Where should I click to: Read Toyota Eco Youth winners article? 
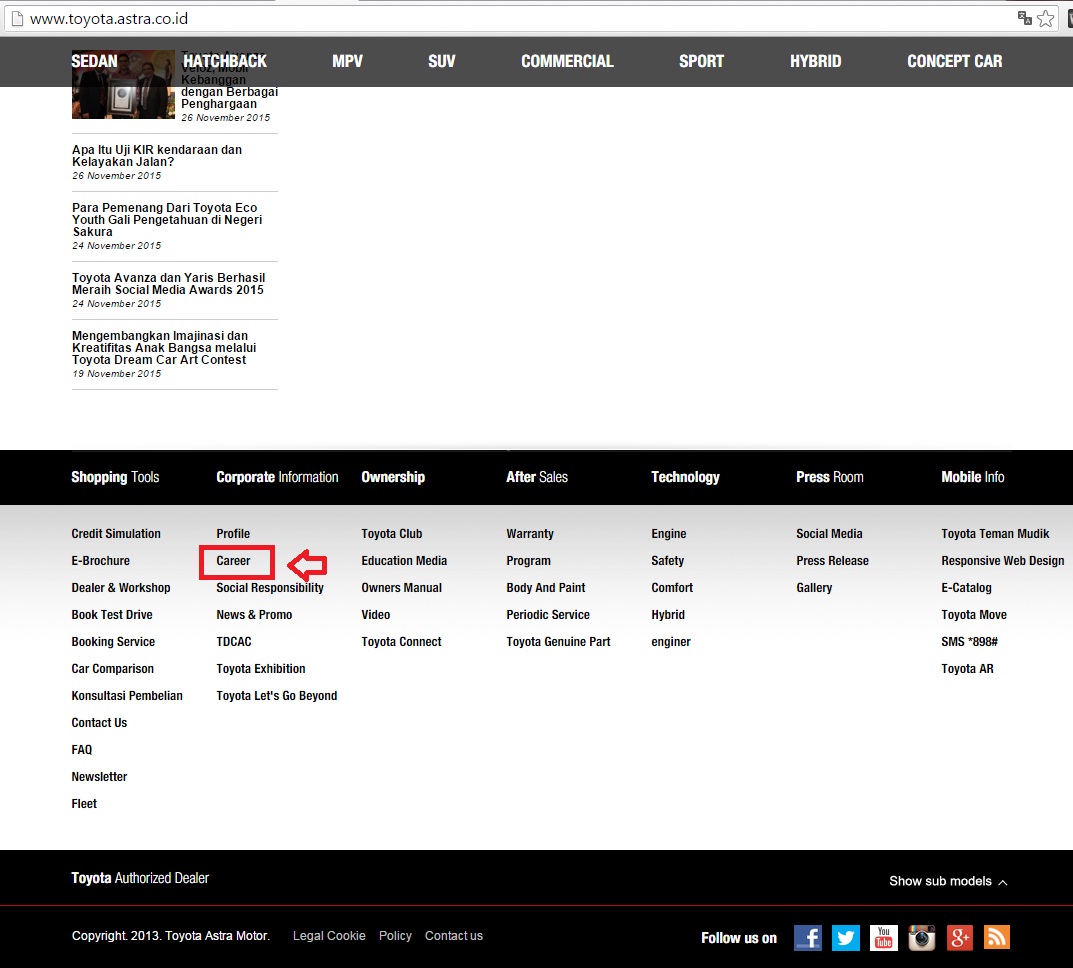[167, 220]
